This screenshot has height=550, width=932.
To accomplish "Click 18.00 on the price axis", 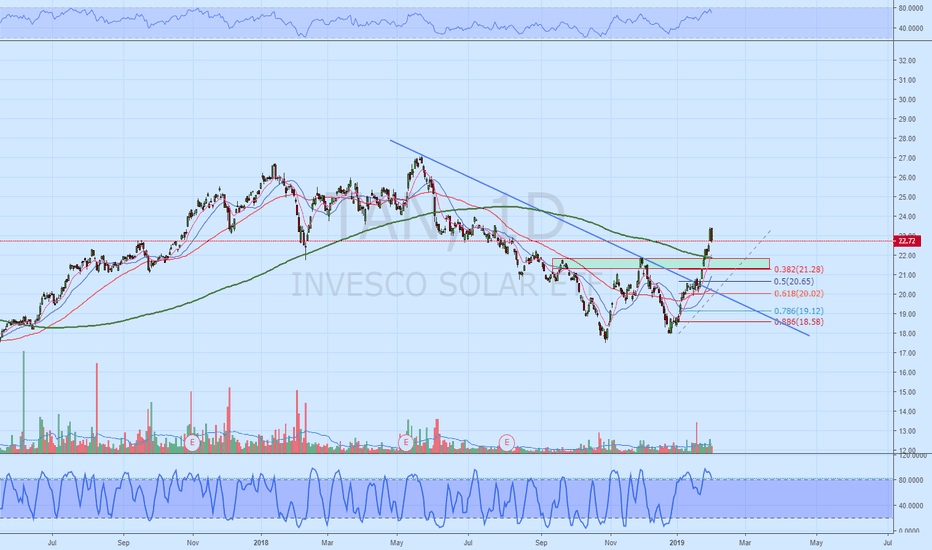I will coord(907,334).
